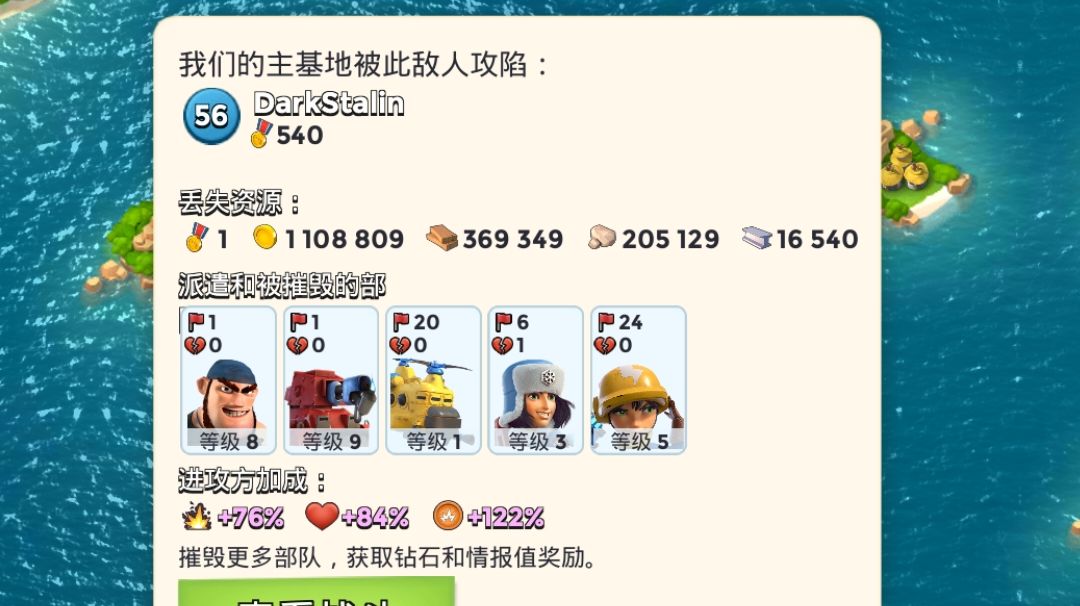Tap the iron bar resource icon
Viewport: 1080px width, 606px height.
click(756, 238)
